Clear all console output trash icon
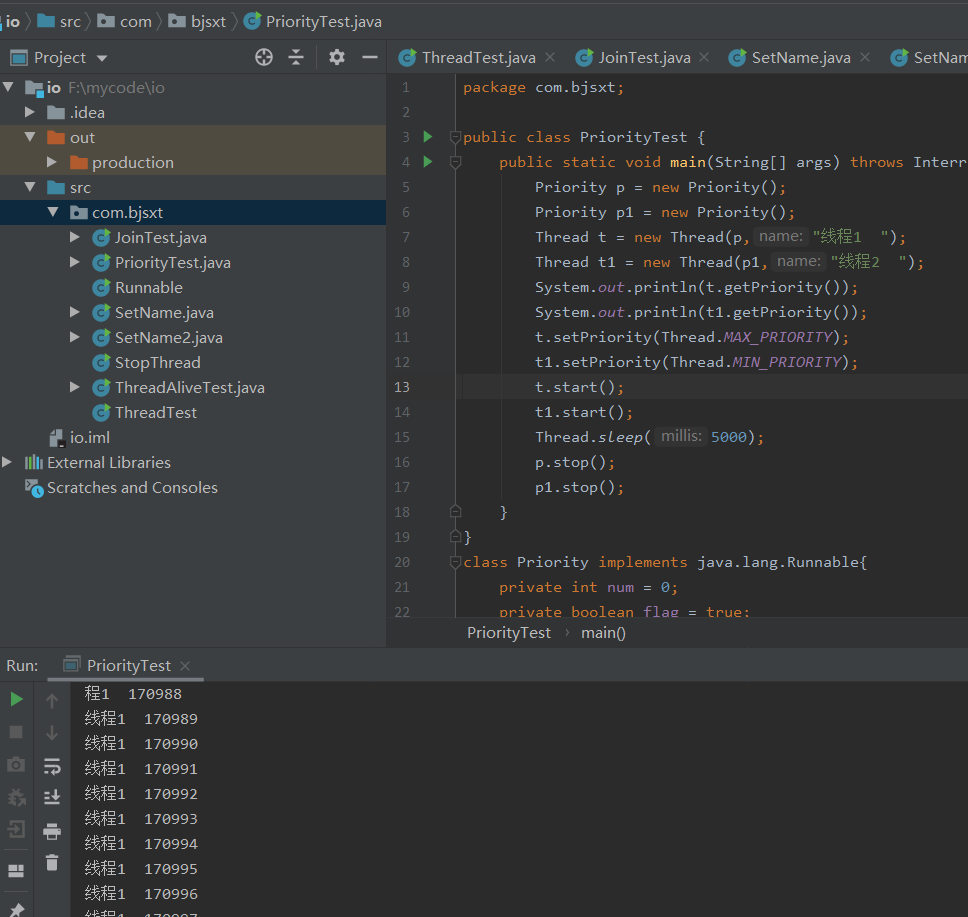Screen dimensions: 968x917 click(x=52, y=862)
